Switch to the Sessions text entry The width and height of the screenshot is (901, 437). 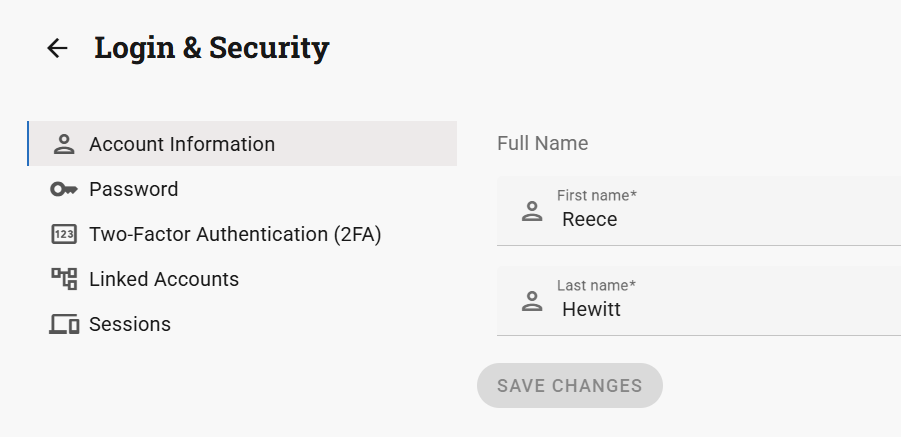[x=130, y=324]
